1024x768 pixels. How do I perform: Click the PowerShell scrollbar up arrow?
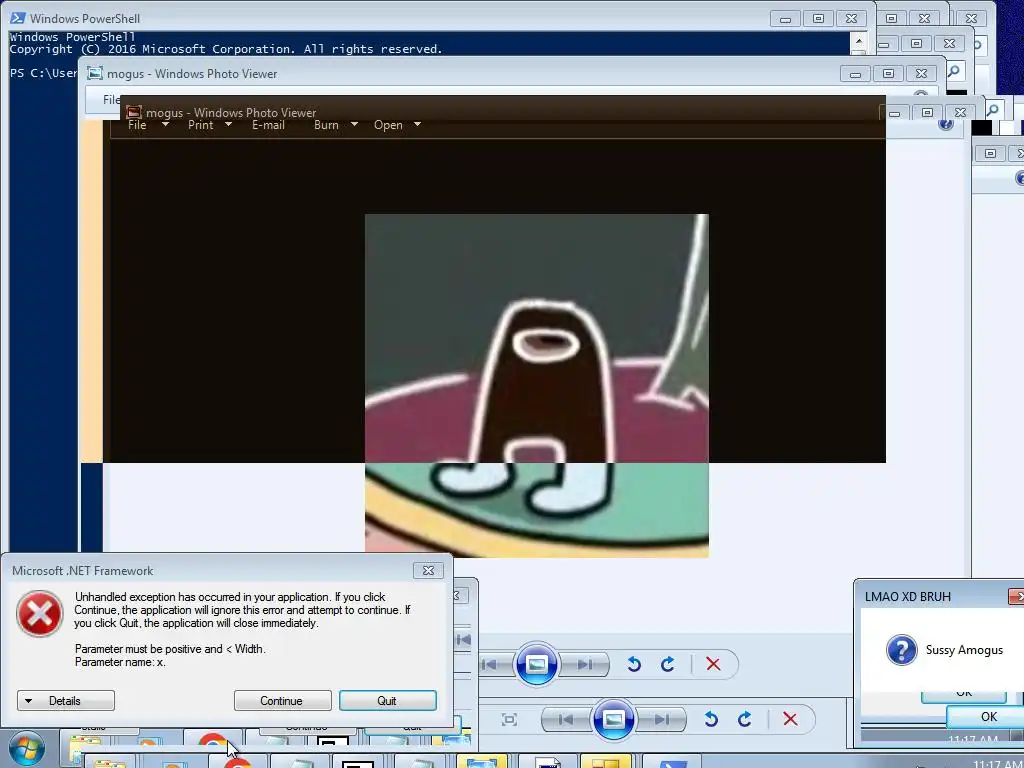tap(859, 41)
